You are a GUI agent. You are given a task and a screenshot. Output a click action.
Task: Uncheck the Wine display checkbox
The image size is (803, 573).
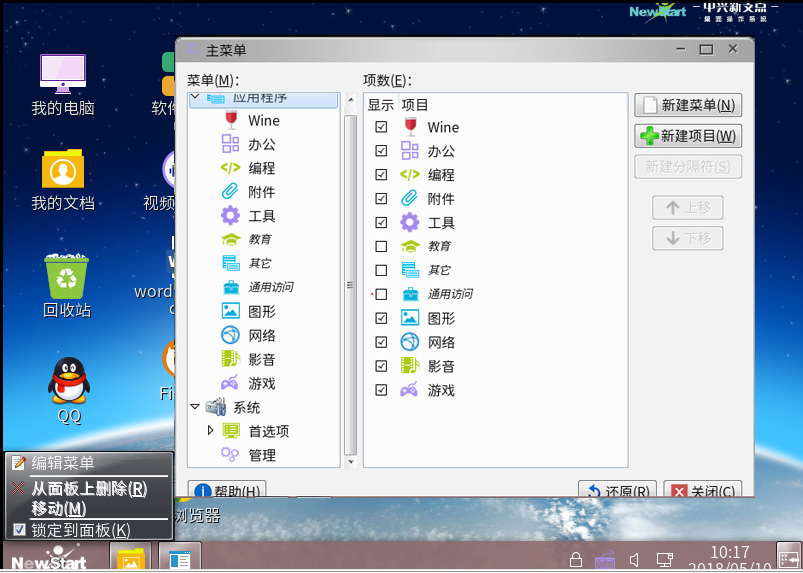click(381, 126)
